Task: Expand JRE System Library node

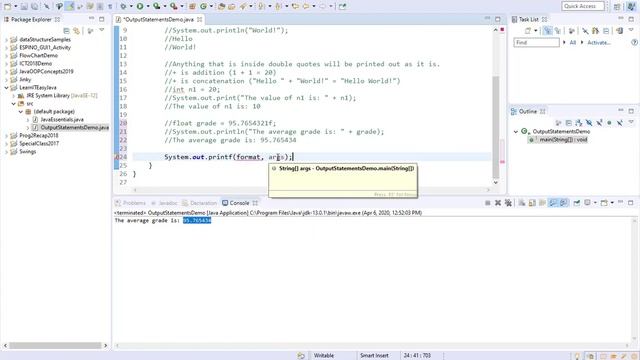Action: pos(13,96)
